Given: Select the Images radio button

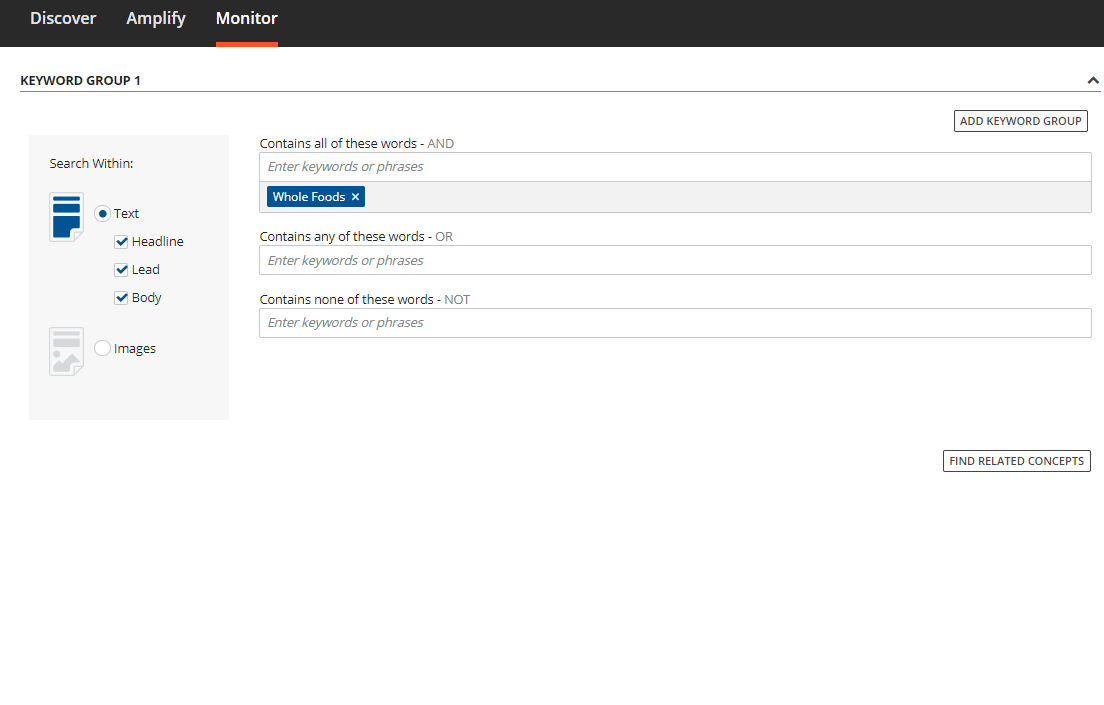Looking at the screenshot, I should coord(102,348).
